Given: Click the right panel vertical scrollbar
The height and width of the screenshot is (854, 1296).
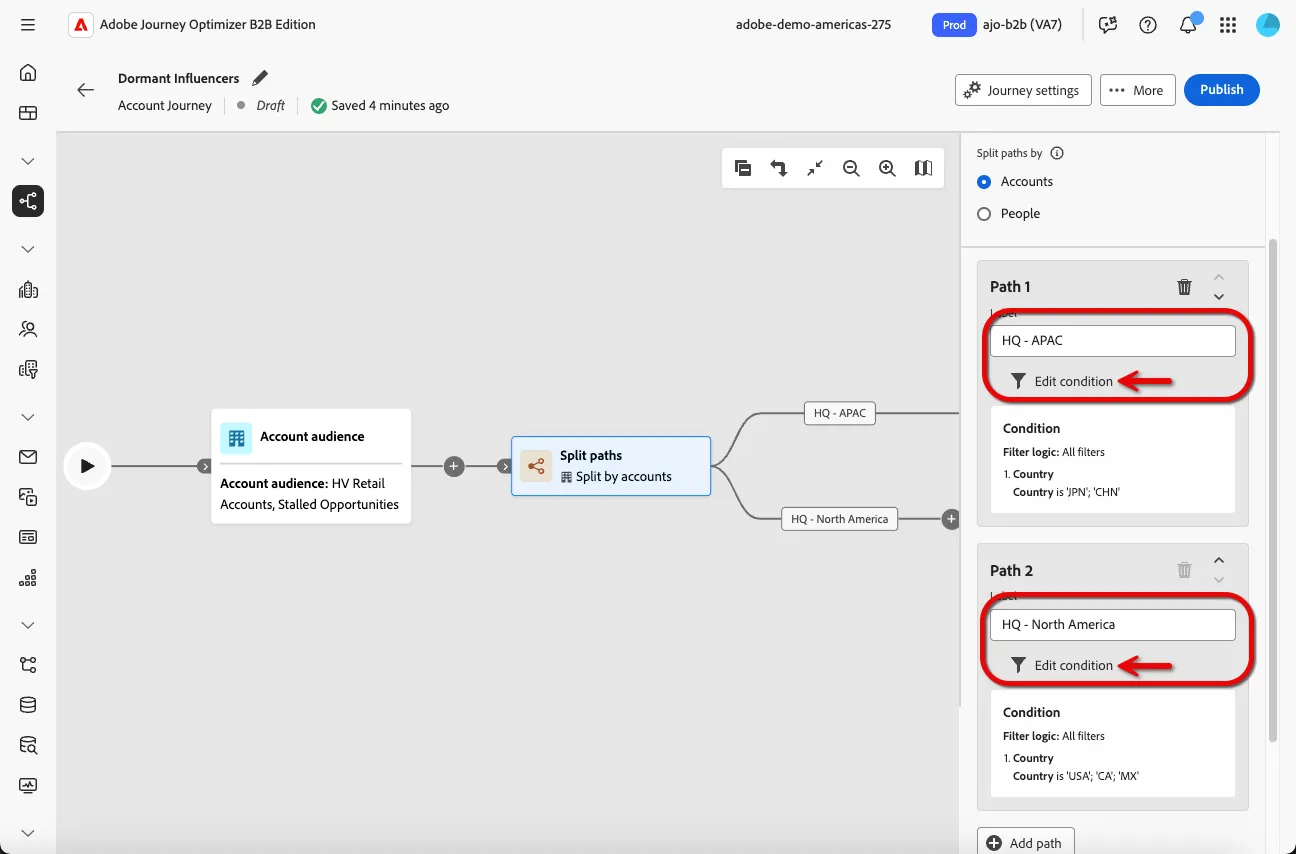Looking at the screenshot, I should tap(1273, 490).
